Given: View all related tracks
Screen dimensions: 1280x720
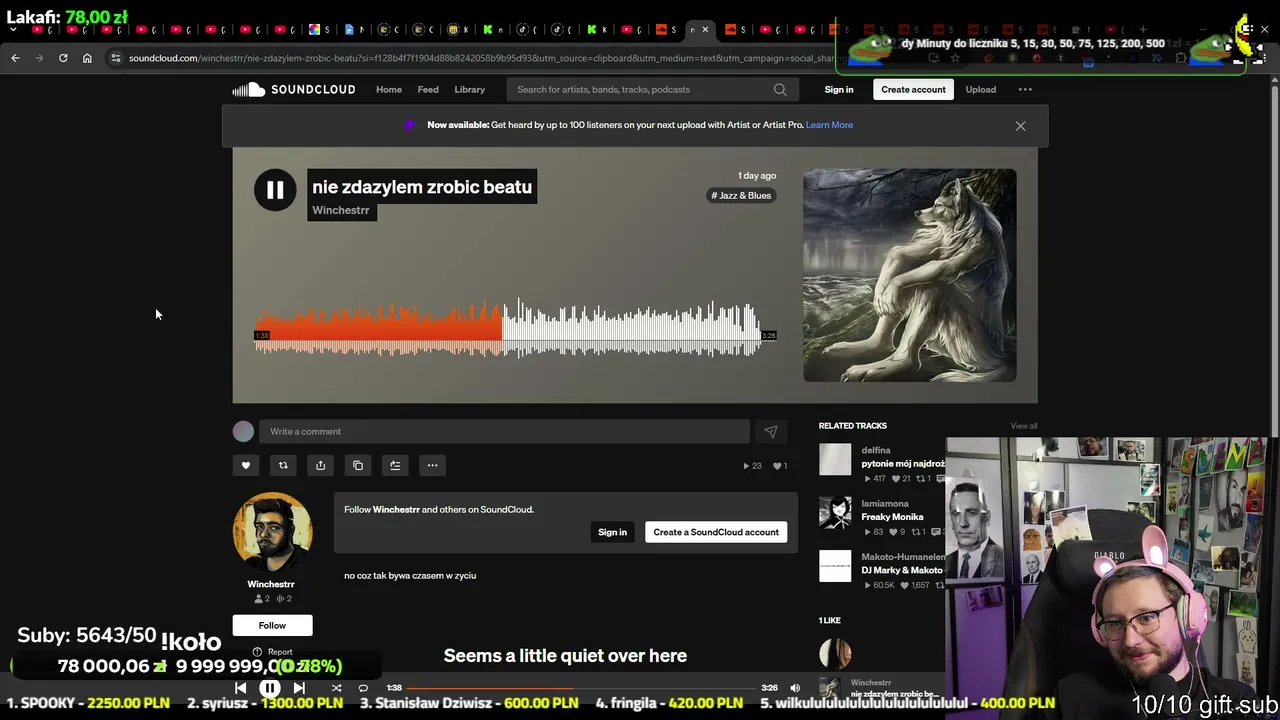Looking at the screenshot, I should 1024,426.
